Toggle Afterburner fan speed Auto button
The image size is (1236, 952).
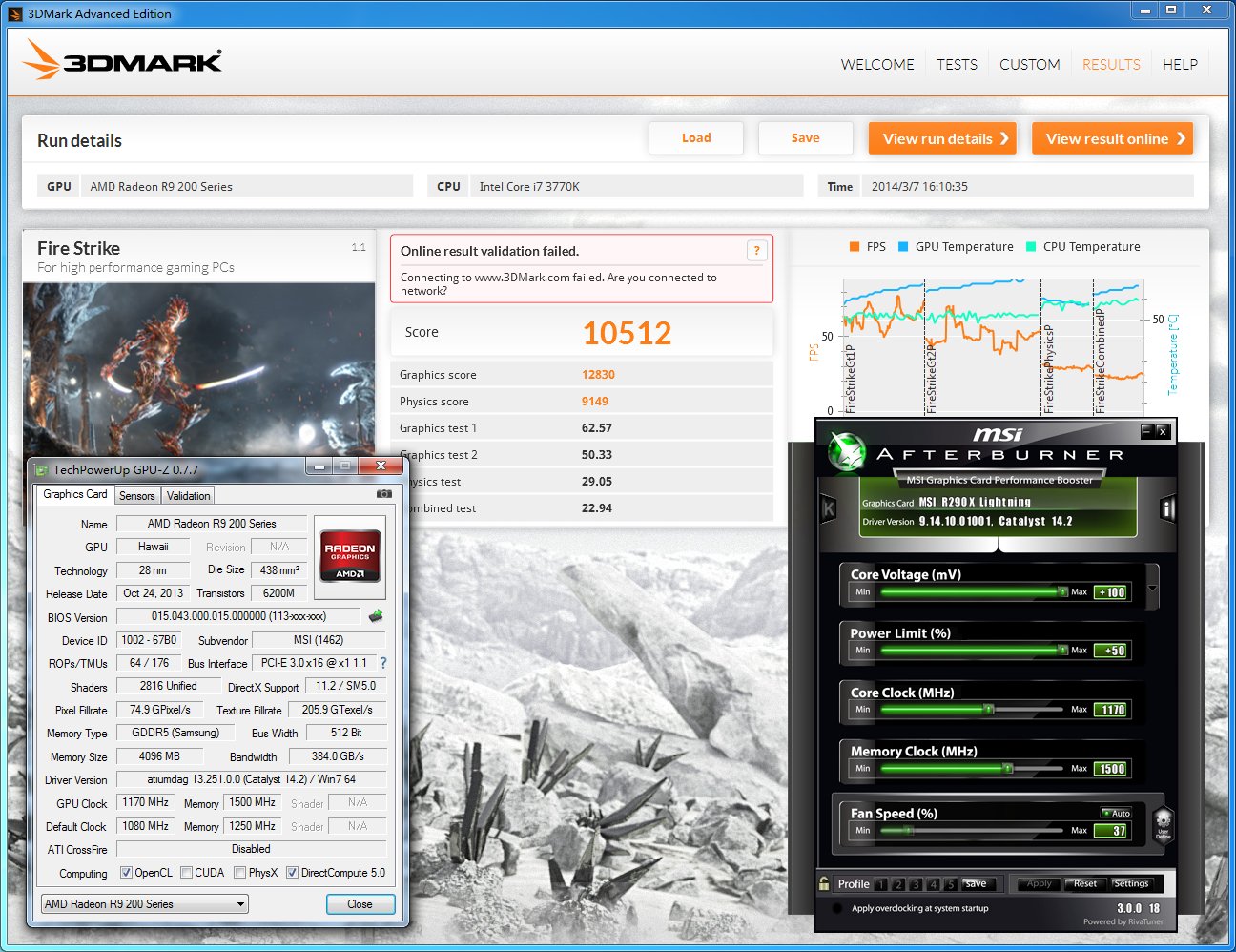pyautogui.click(x=1116, y=814)
